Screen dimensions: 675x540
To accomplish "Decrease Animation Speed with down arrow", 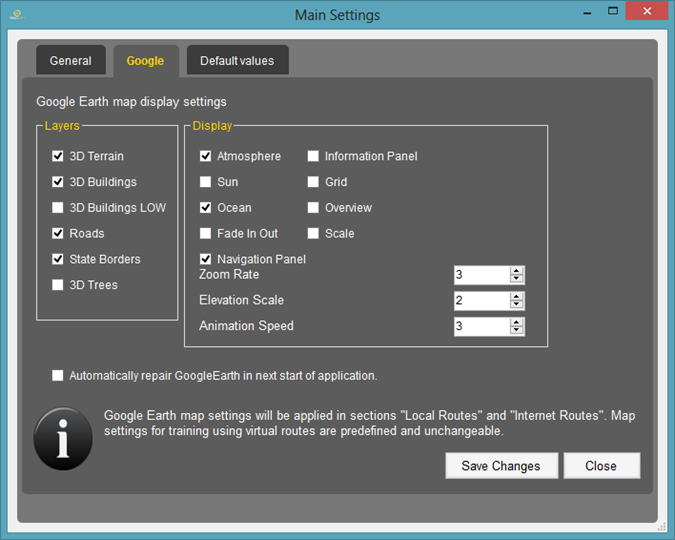I will point(517,330).
